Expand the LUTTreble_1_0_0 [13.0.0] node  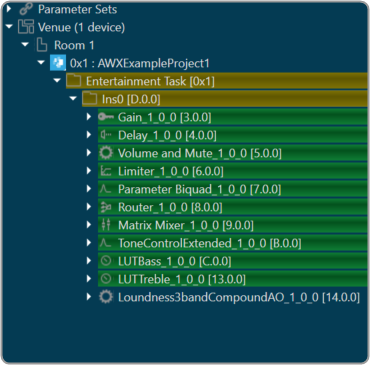click(x=89, y=279)
